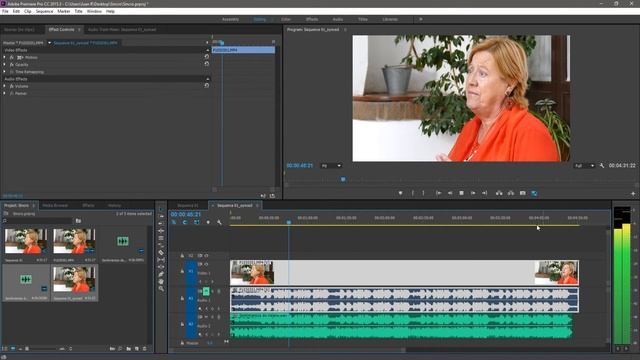Select the Ripple Edit tool

click(x=161, y=224)
